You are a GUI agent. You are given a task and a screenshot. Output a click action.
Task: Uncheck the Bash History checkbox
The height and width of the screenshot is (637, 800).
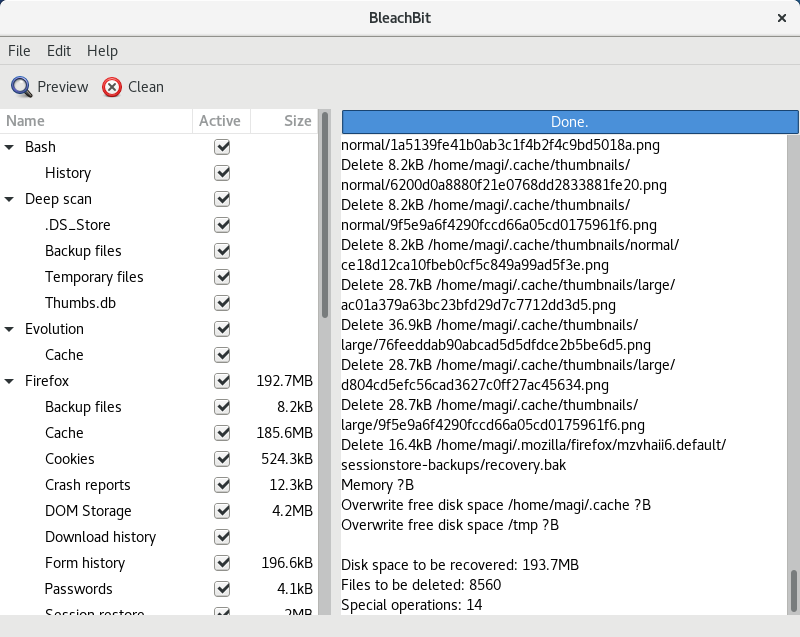click(x=222, y=173)
